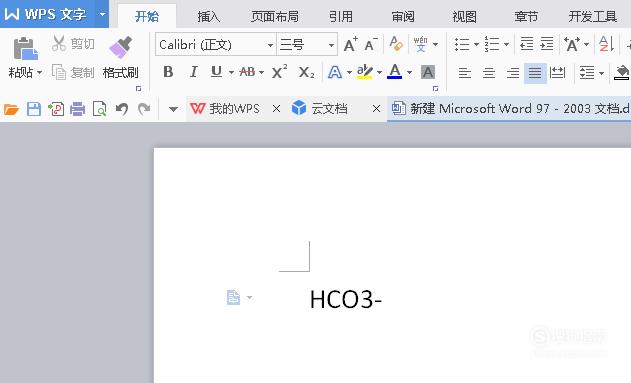631x383 pixels.
Task: Open the Calibri font name dropdown
Action: pyautogui.click(x=270, y=45)
